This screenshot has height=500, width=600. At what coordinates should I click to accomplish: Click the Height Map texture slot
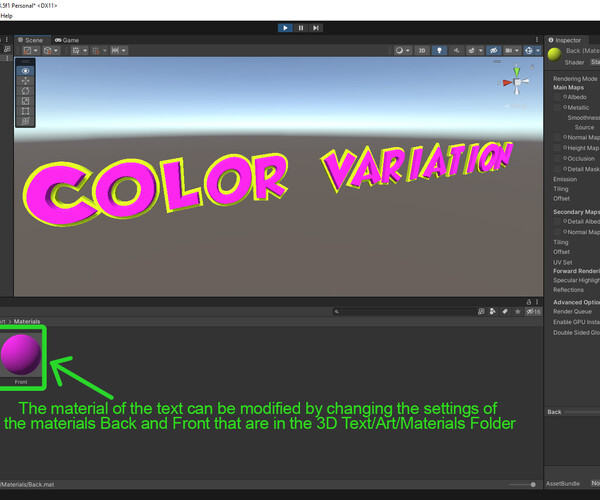pos(557,148)
